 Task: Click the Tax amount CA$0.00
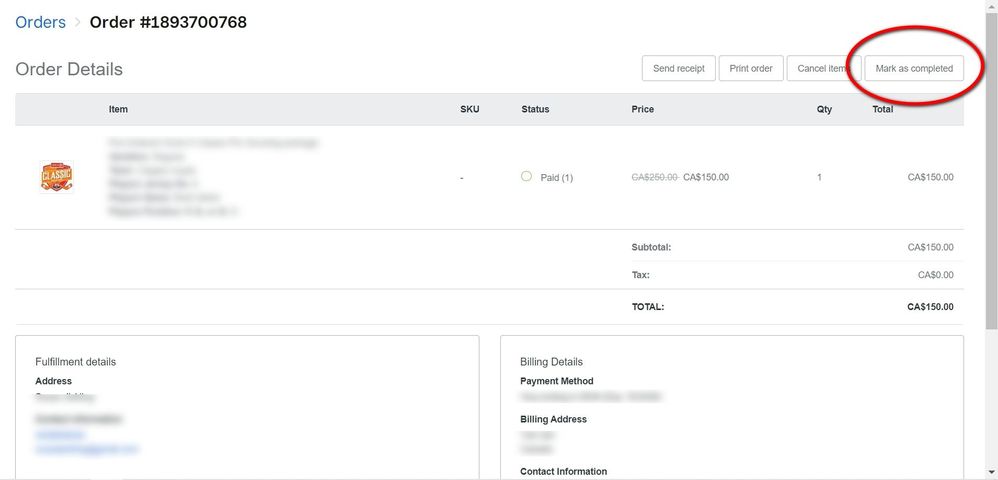tap(936, 275)
